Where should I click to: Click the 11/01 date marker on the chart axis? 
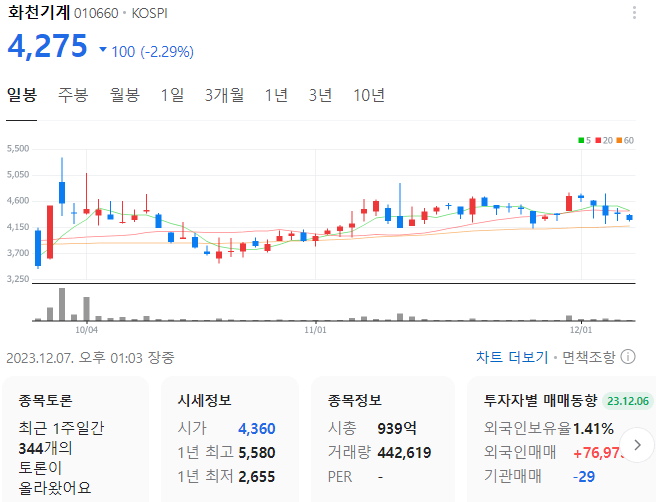pos(315,330)
